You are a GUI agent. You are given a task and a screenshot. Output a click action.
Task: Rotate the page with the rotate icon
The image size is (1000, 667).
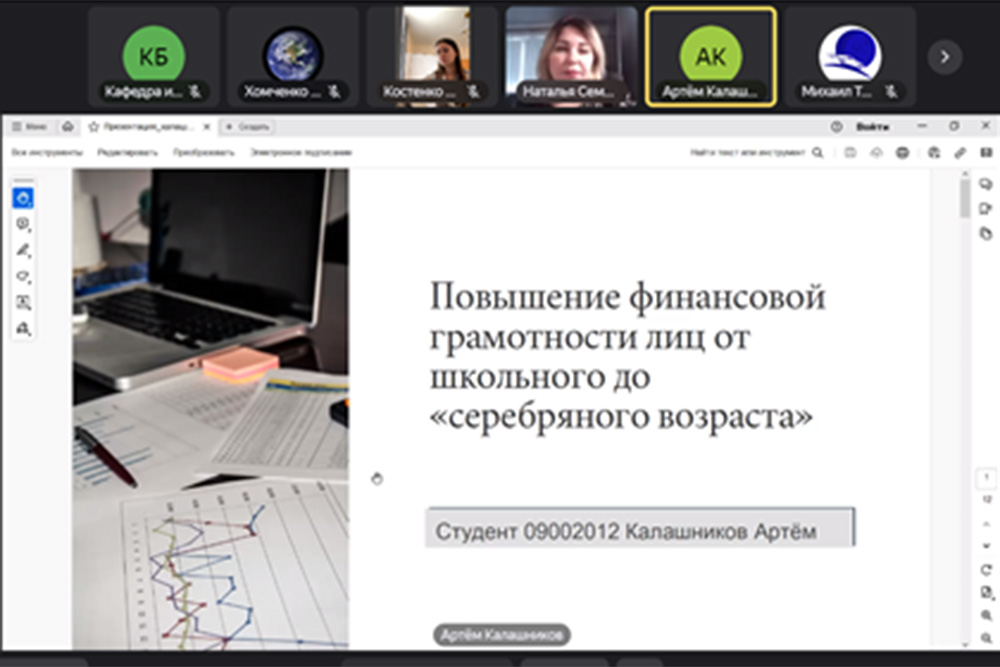point(986,570)
